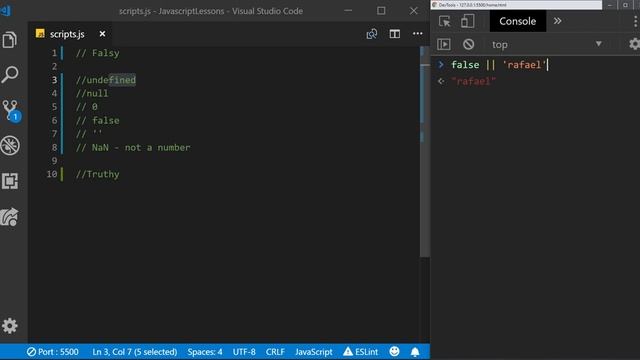Click the VS Code logo in title bar
The height and width of the screenshot is (360, 640).
6,11
